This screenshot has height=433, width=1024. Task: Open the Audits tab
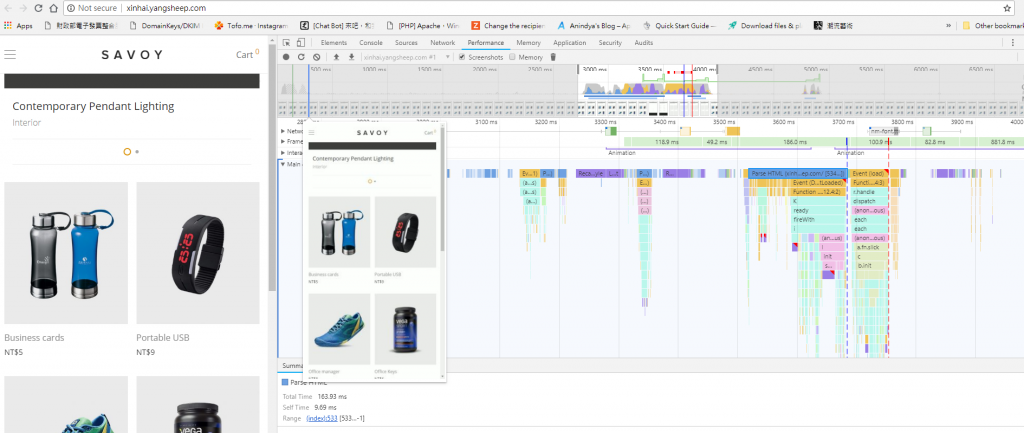click(643, 42)
